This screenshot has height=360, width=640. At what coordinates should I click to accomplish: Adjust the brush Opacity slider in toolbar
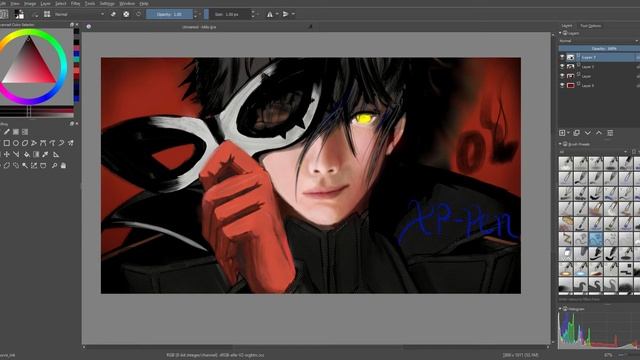click(x=169, y=14)
